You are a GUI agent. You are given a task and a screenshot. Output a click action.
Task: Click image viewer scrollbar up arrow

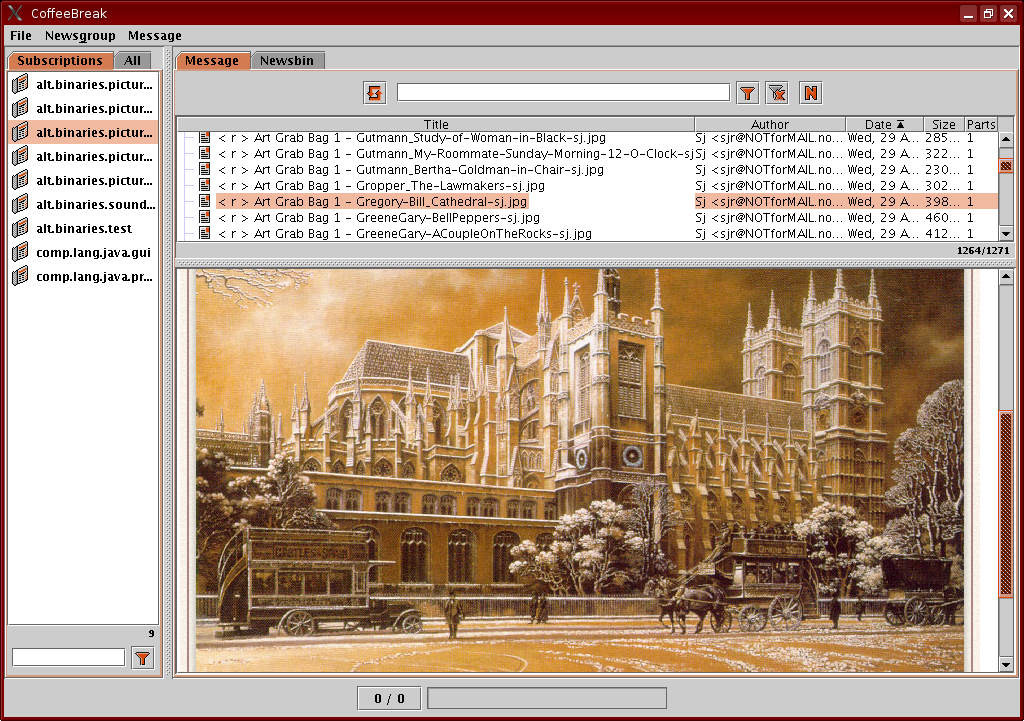tap(1006, 276)
